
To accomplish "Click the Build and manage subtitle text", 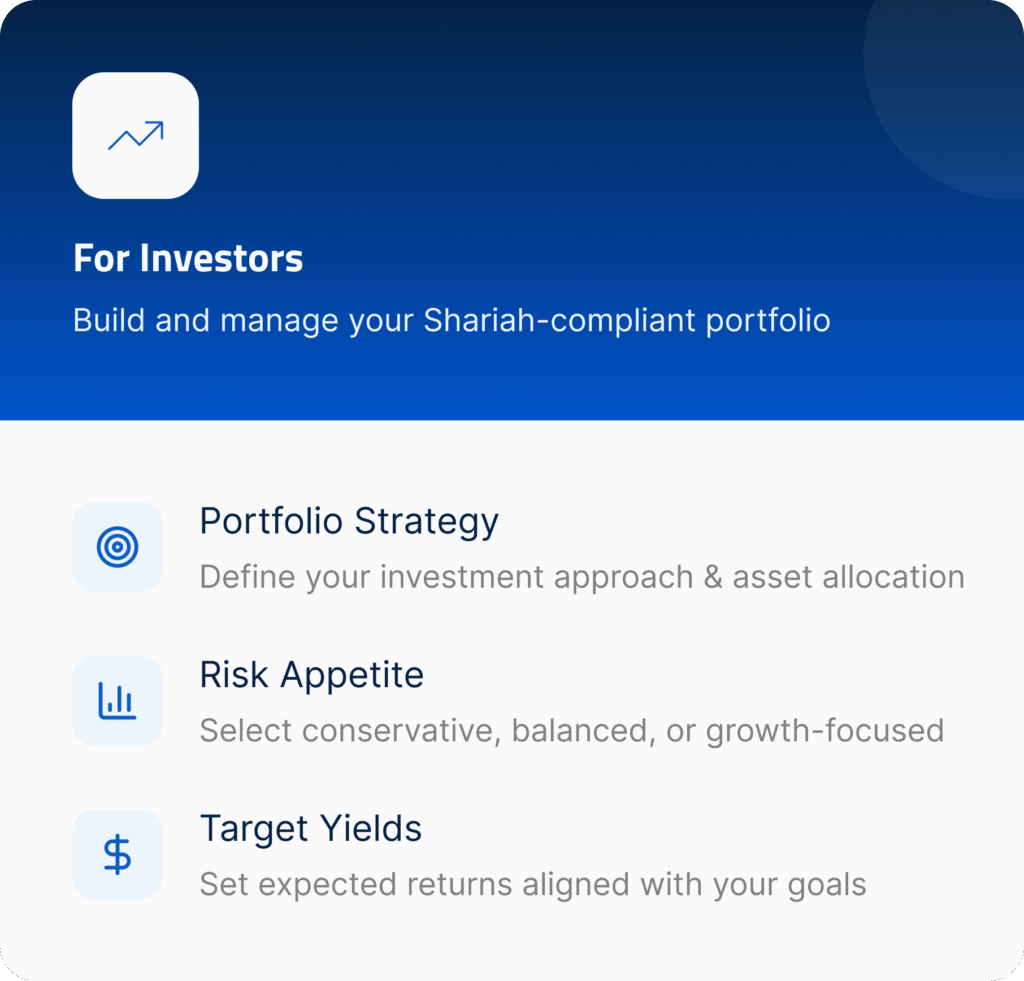I will coord(451,321).
